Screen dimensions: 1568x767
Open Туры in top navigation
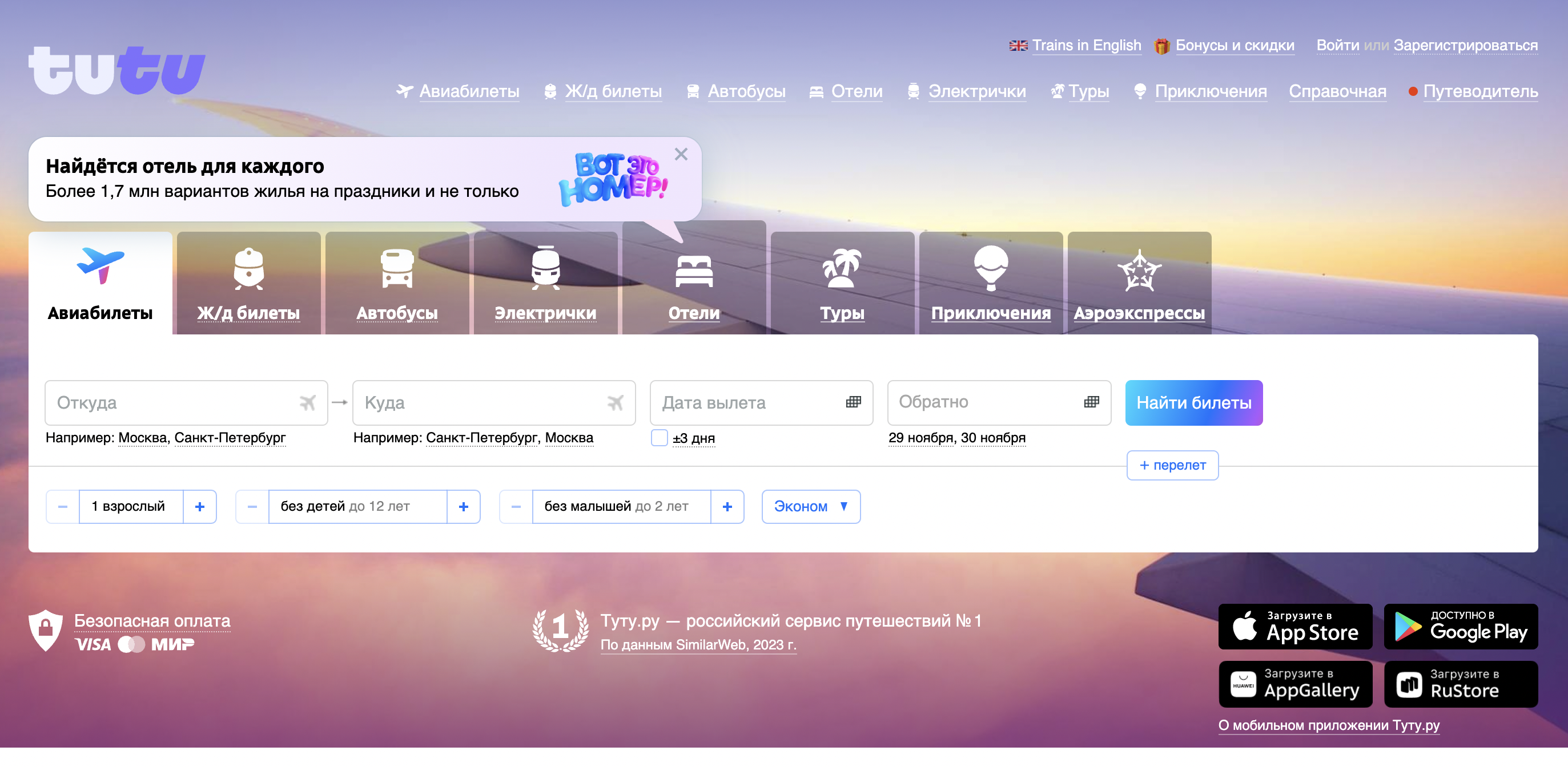coord(1088,91)
